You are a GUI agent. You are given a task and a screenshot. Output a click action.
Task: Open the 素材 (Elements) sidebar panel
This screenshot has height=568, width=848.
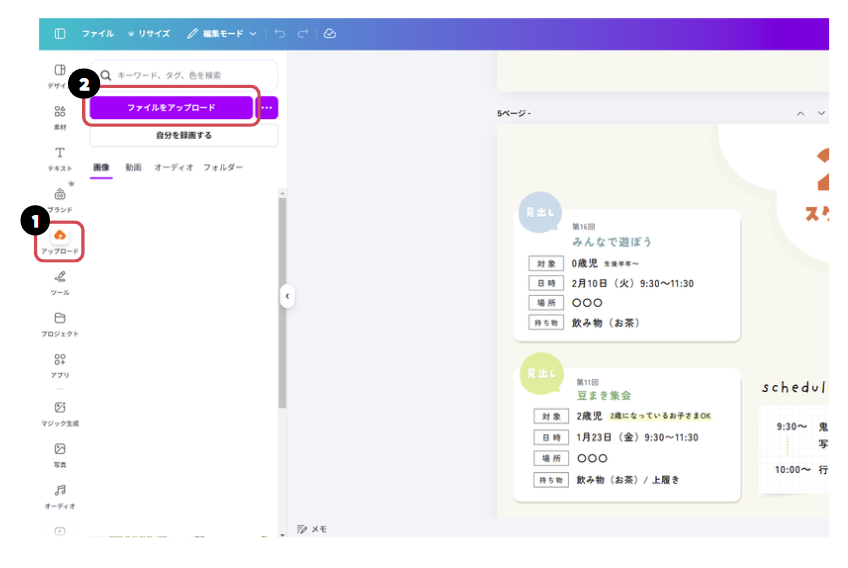click(x=60, y=117)
